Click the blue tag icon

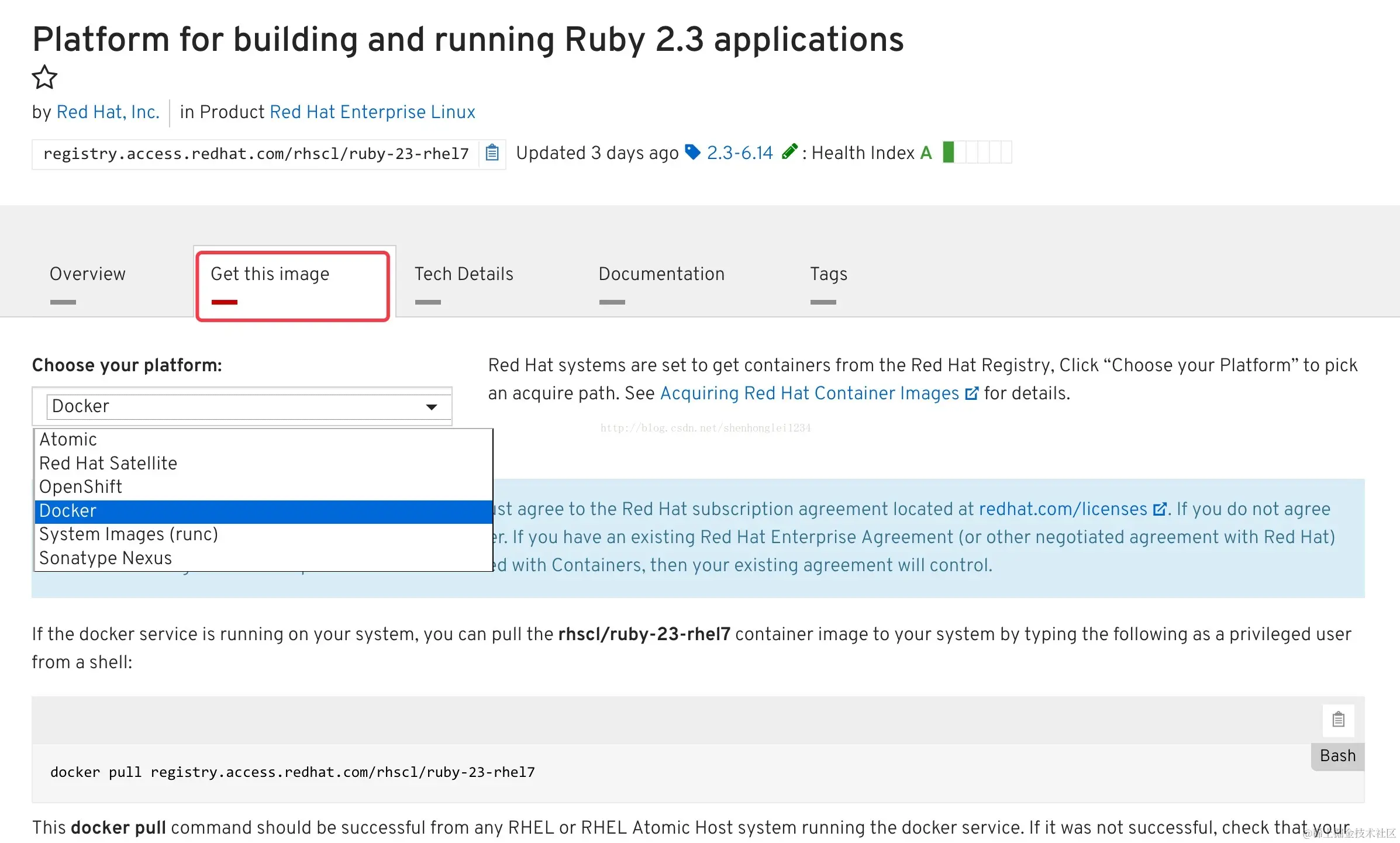(x=692, y=152)
